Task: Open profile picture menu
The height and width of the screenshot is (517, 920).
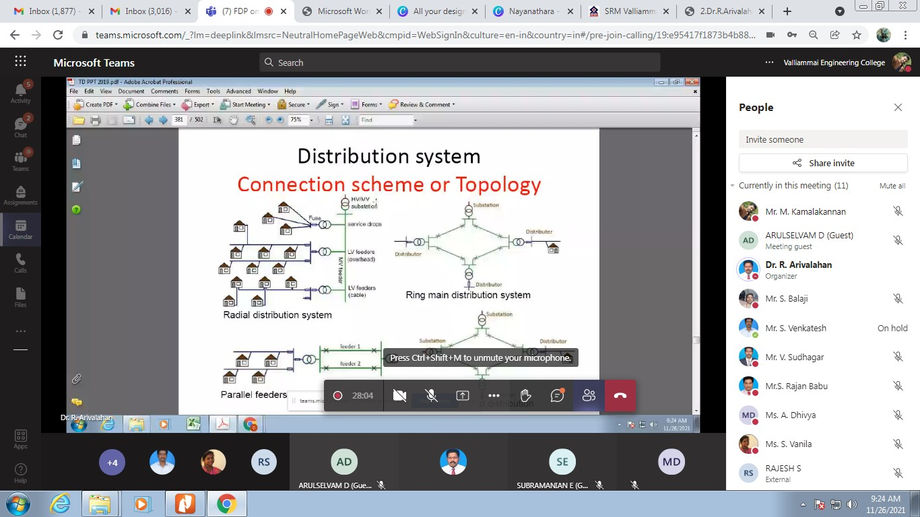Action: coord(901,62)
